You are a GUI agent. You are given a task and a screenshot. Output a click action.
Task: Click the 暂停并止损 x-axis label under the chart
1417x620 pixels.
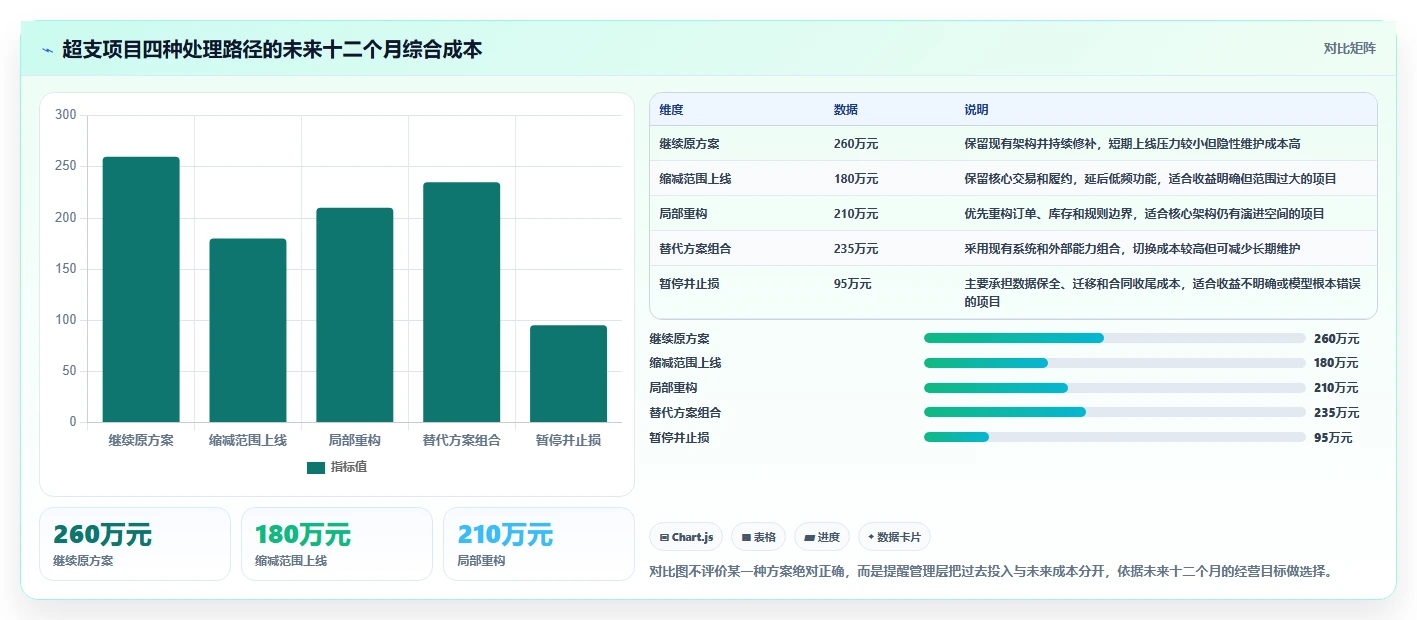tap(569, 440)
